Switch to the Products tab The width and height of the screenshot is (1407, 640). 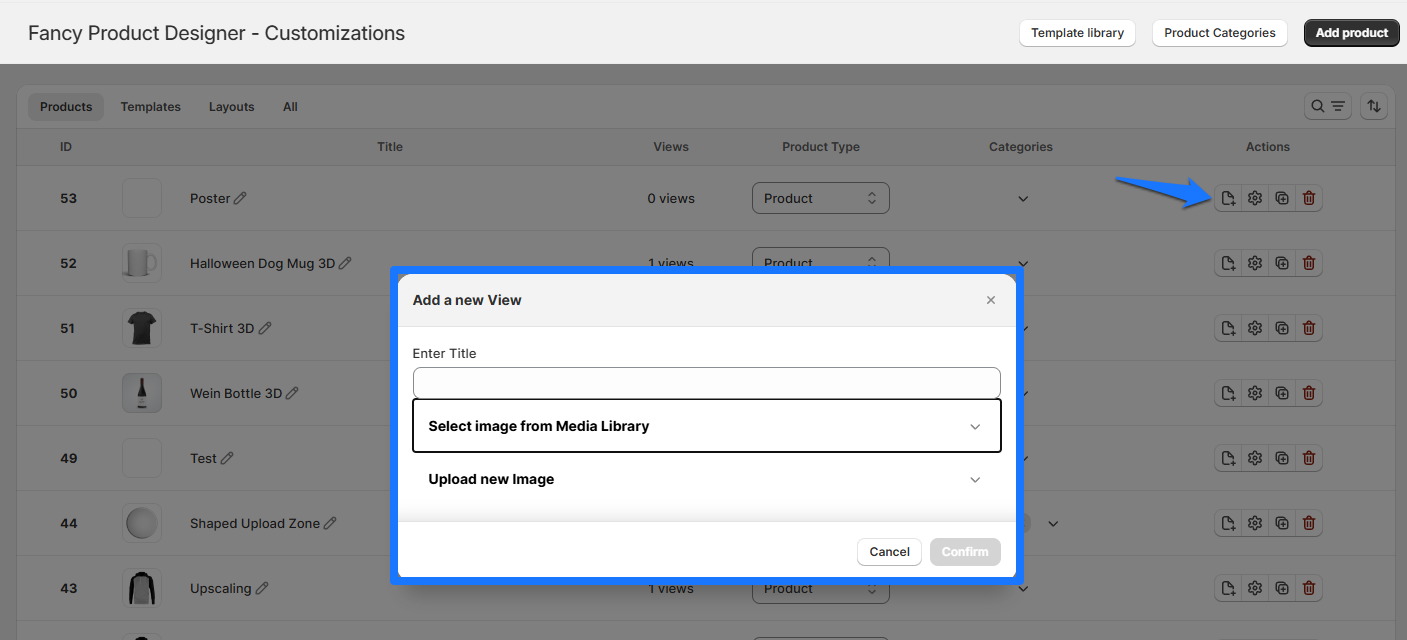point(66,107)
